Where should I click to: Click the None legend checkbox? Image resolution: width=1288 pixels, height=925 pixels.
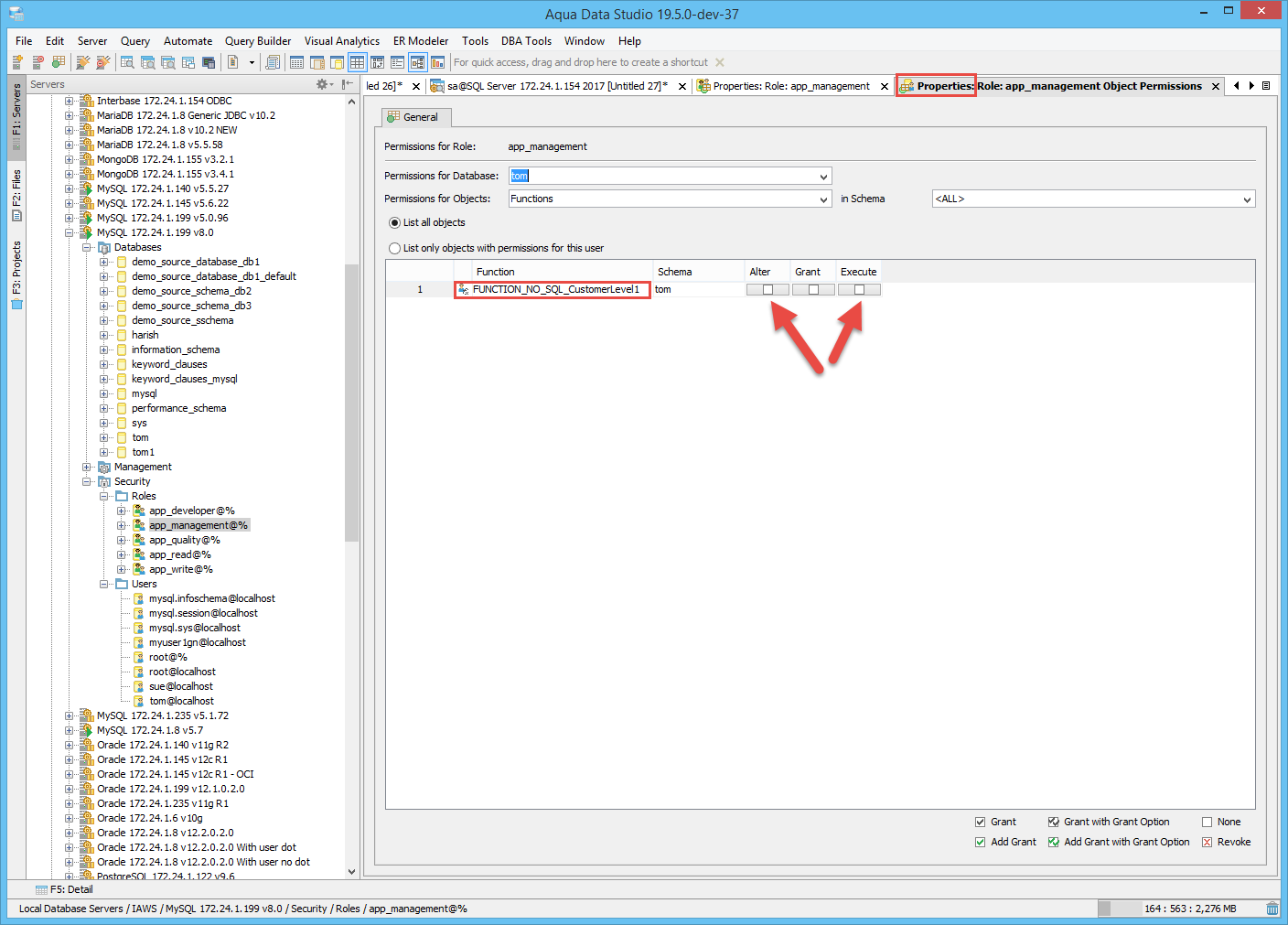pyautogui.click(x=1207, y=822)
